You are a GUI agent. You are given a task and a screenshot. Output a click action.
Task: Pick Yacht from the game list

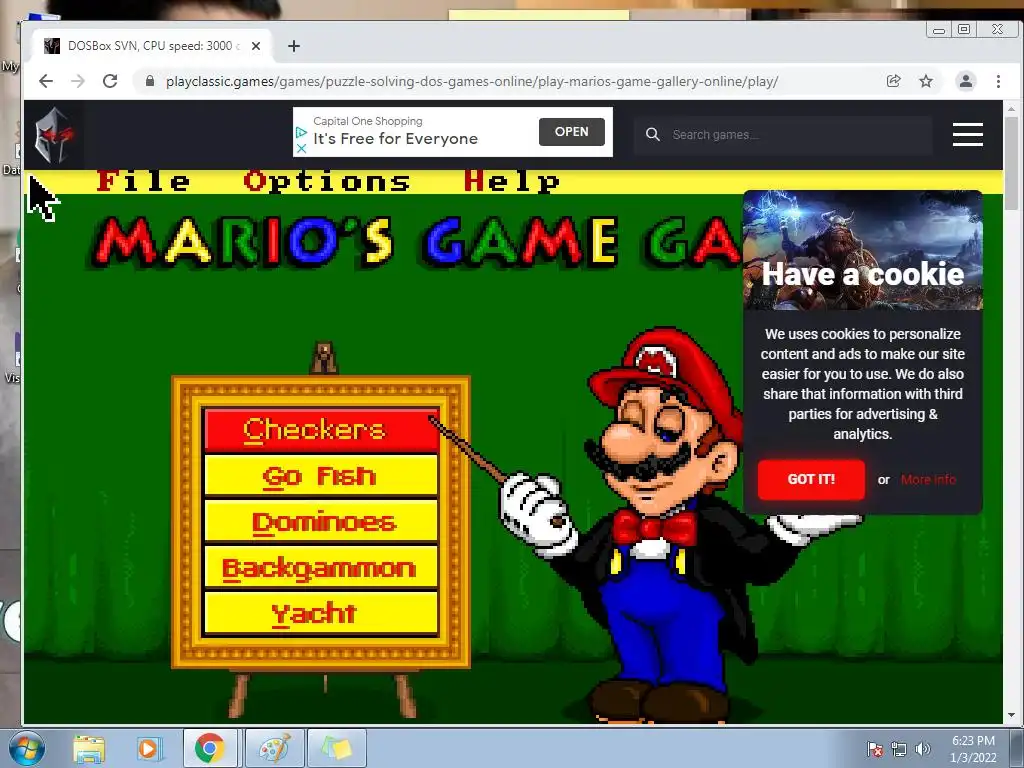tap(321, 613)
